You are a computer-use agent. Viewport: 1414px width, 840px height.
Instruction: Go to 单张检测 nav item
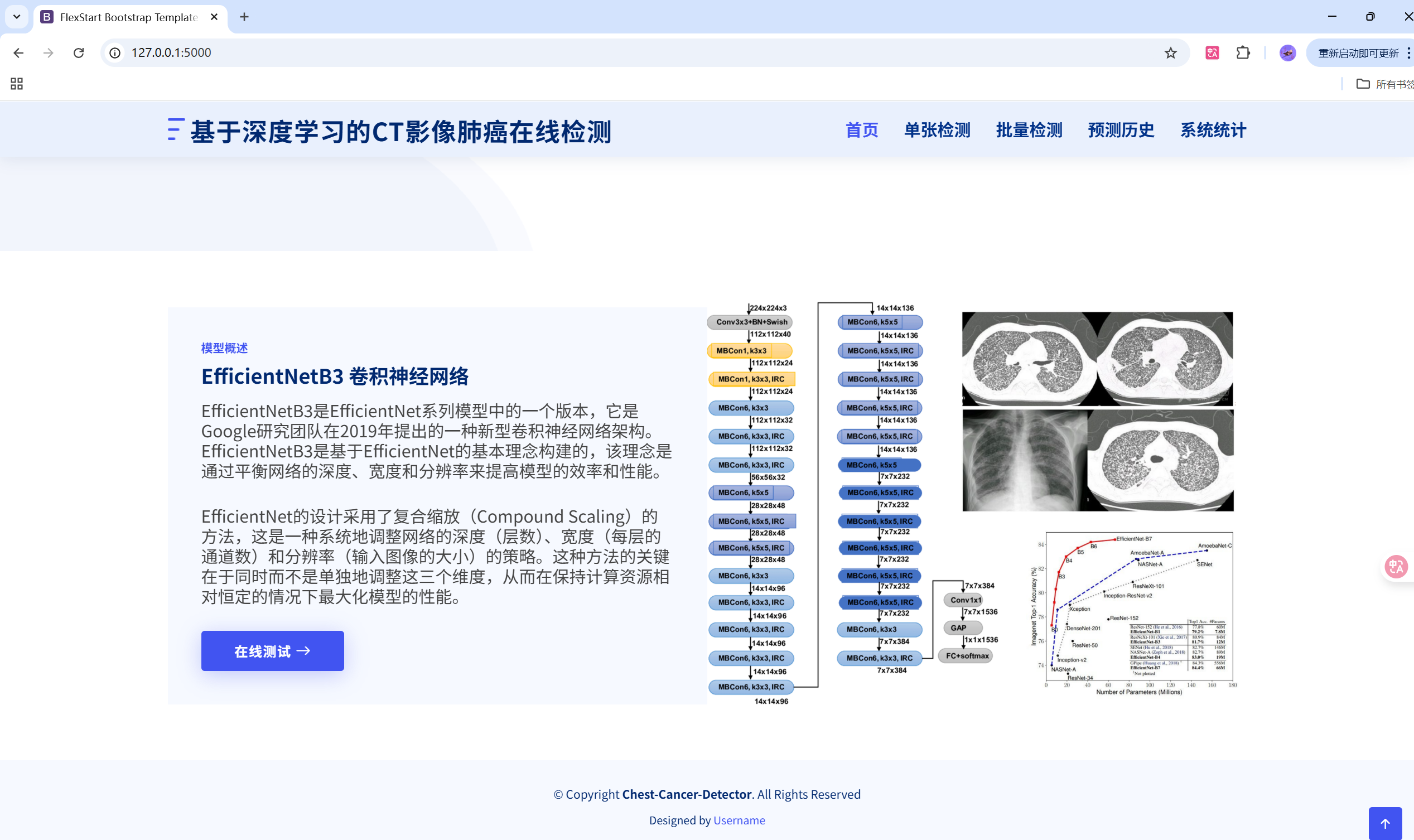pos(937,129)
